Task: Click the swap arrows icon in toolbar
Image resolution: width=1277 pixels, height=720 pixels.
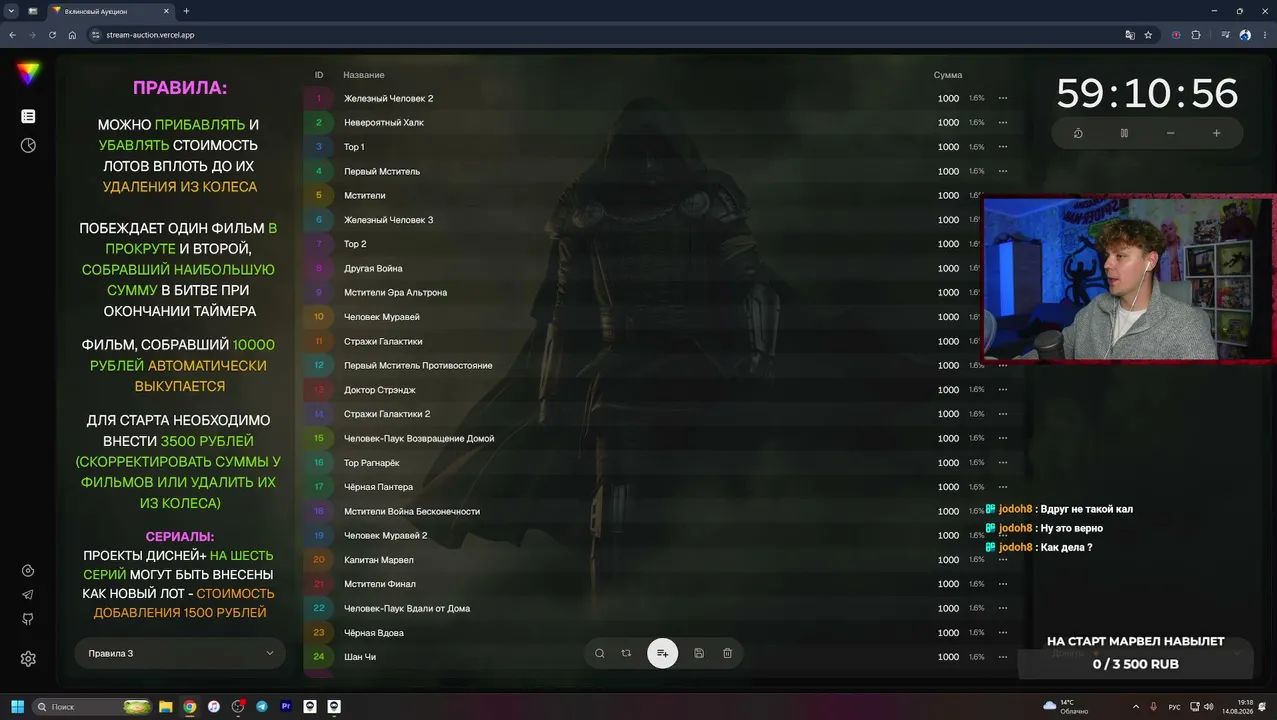Action: [626, 653]
